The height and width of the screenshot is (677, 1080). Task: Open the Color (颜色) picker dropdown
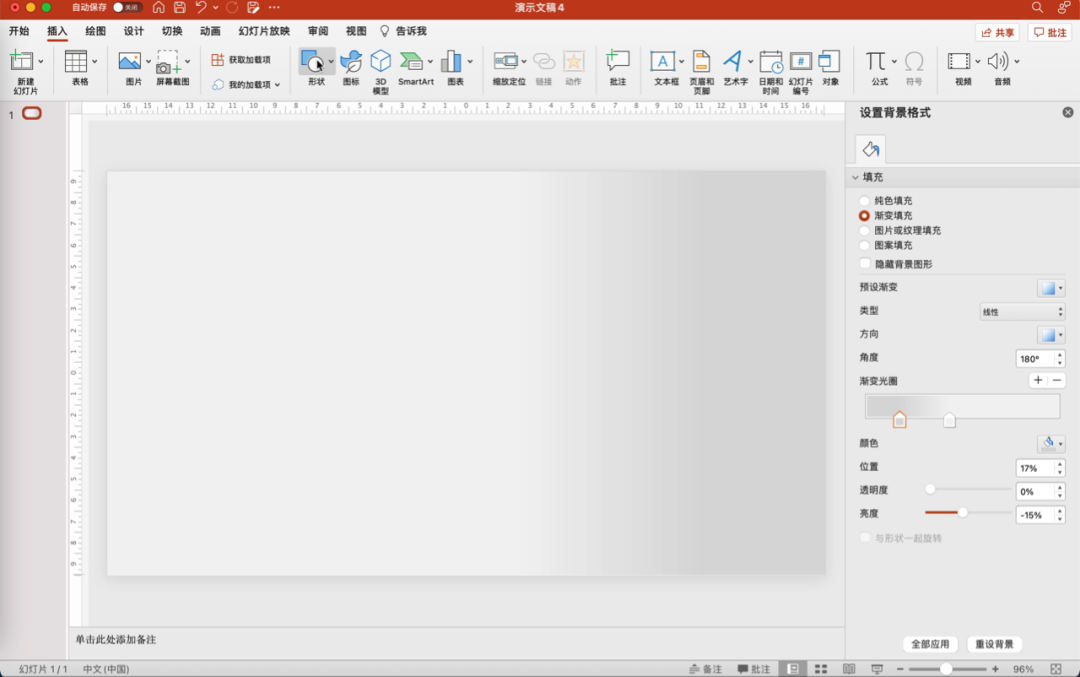point(1051,444)
